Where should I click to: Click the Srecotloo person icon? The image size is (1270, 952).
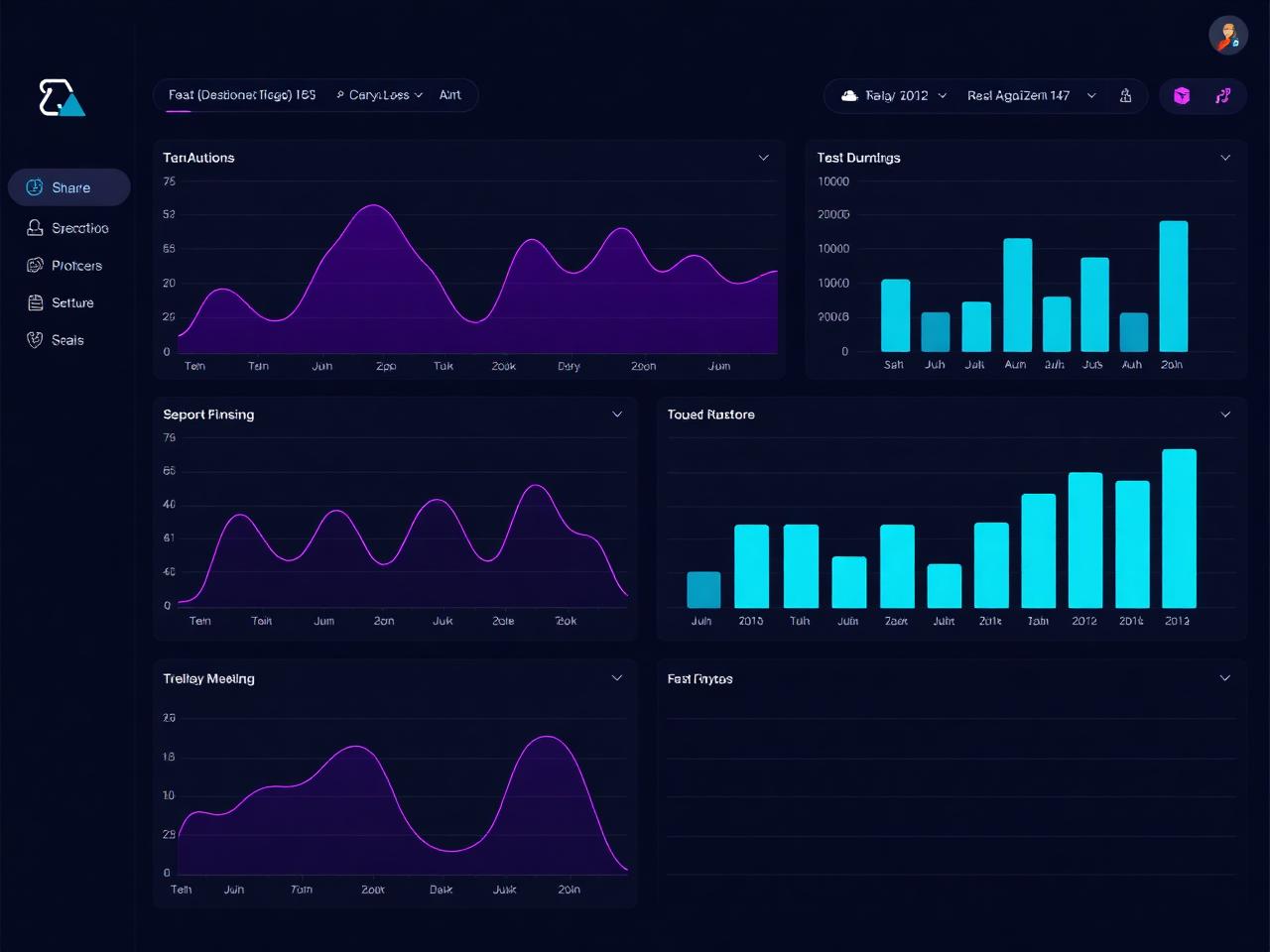[x=35, y=228]
